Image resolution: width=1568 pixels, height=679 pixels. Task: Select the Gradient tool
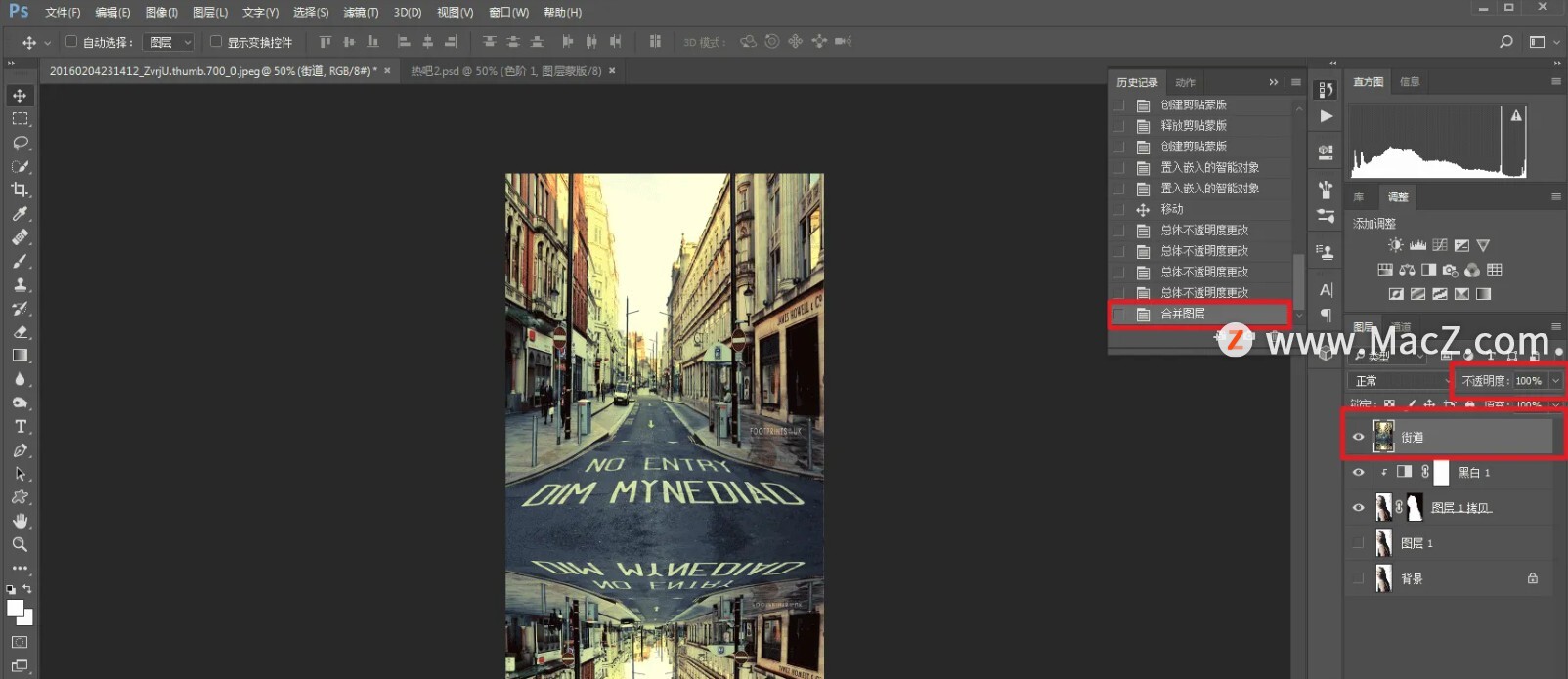[20, 356]
